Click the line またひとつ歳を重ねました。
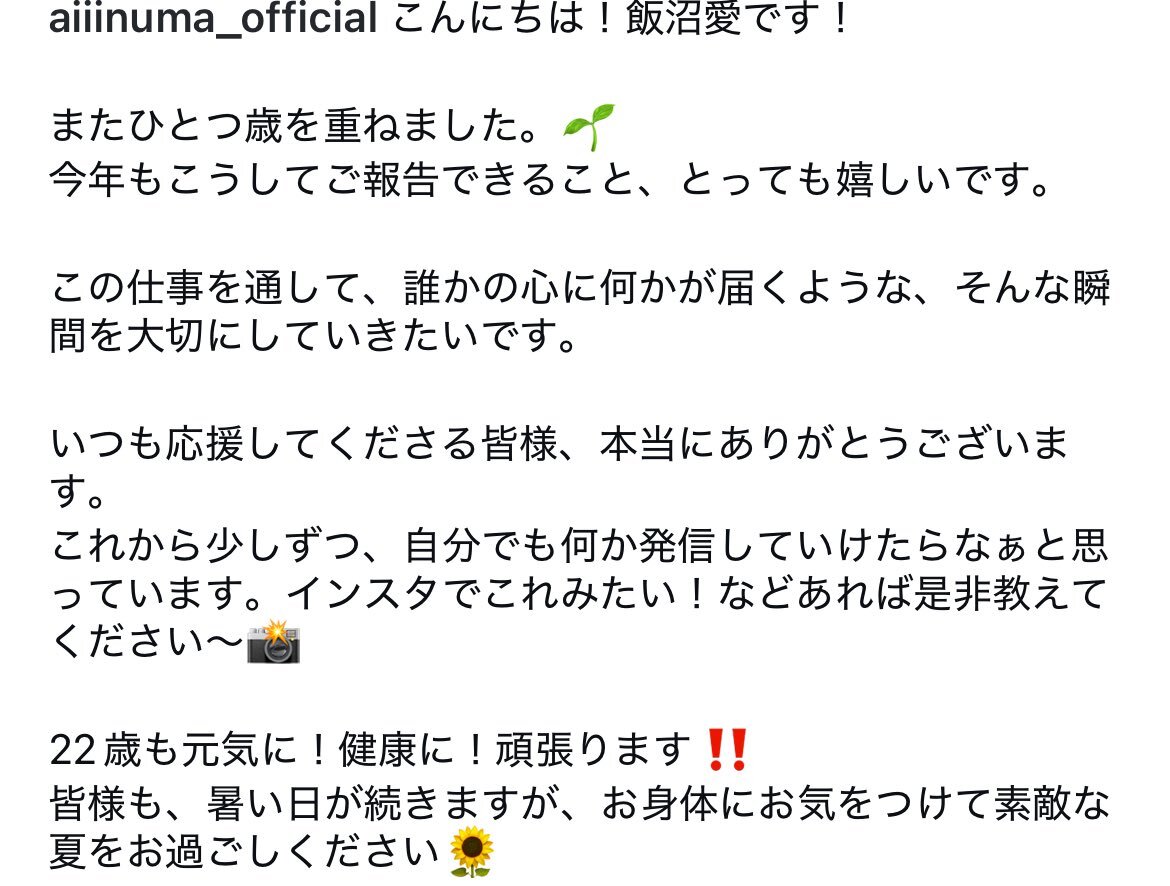The height and width of the screenshot is (886, 1170). (x=295, y=126)
